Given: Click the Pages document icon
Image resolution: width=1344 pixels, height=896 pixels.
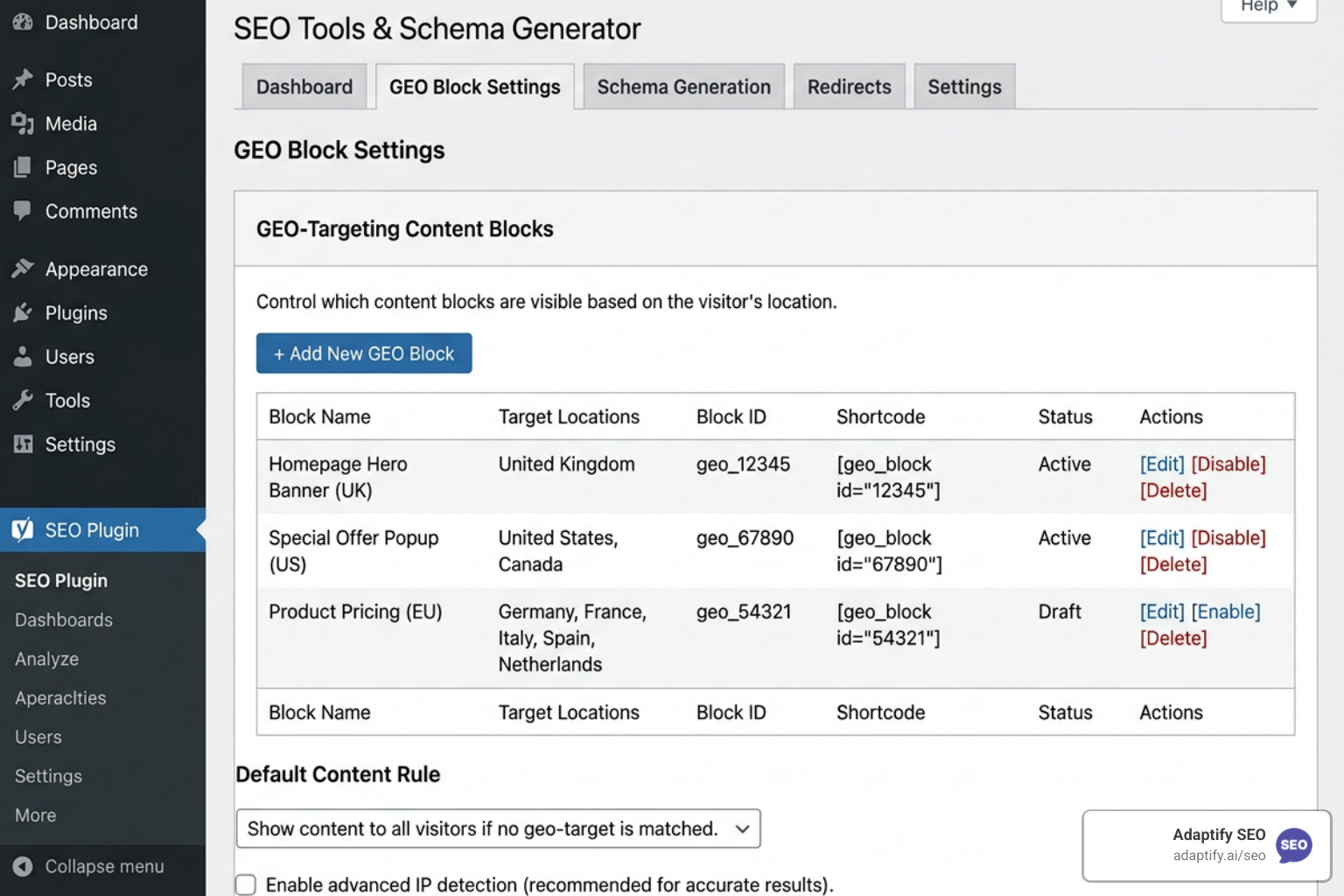Looking at the screenshot, I should coord(23,167).
